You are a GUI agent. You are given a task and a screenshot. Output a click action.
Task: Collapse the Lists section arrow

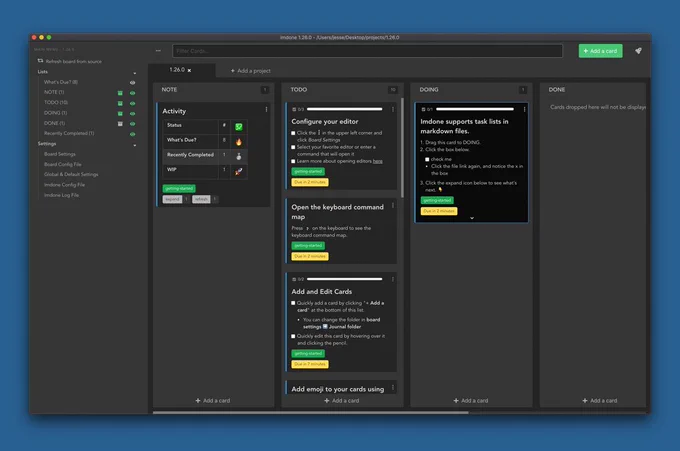[134, 73]
